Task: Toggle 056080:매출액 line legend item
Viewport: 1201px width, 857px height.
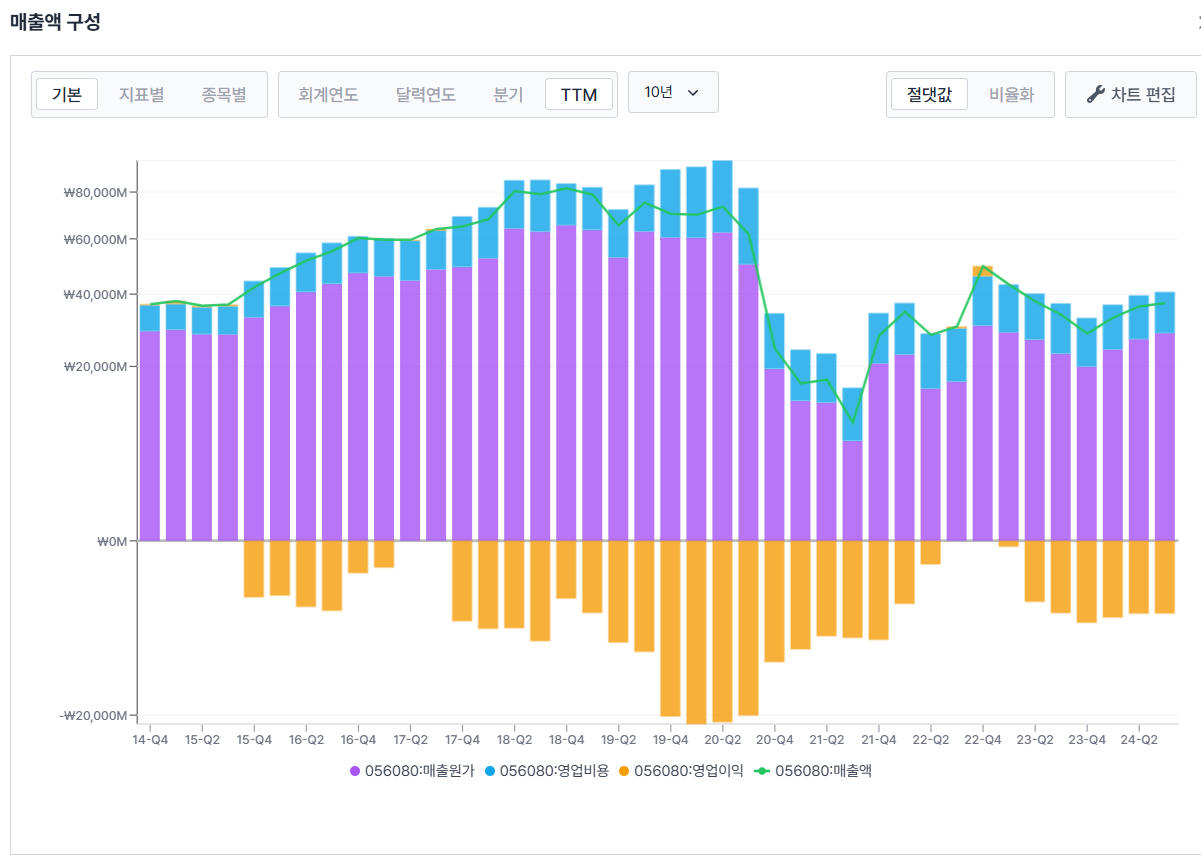Action: point(812,770)
